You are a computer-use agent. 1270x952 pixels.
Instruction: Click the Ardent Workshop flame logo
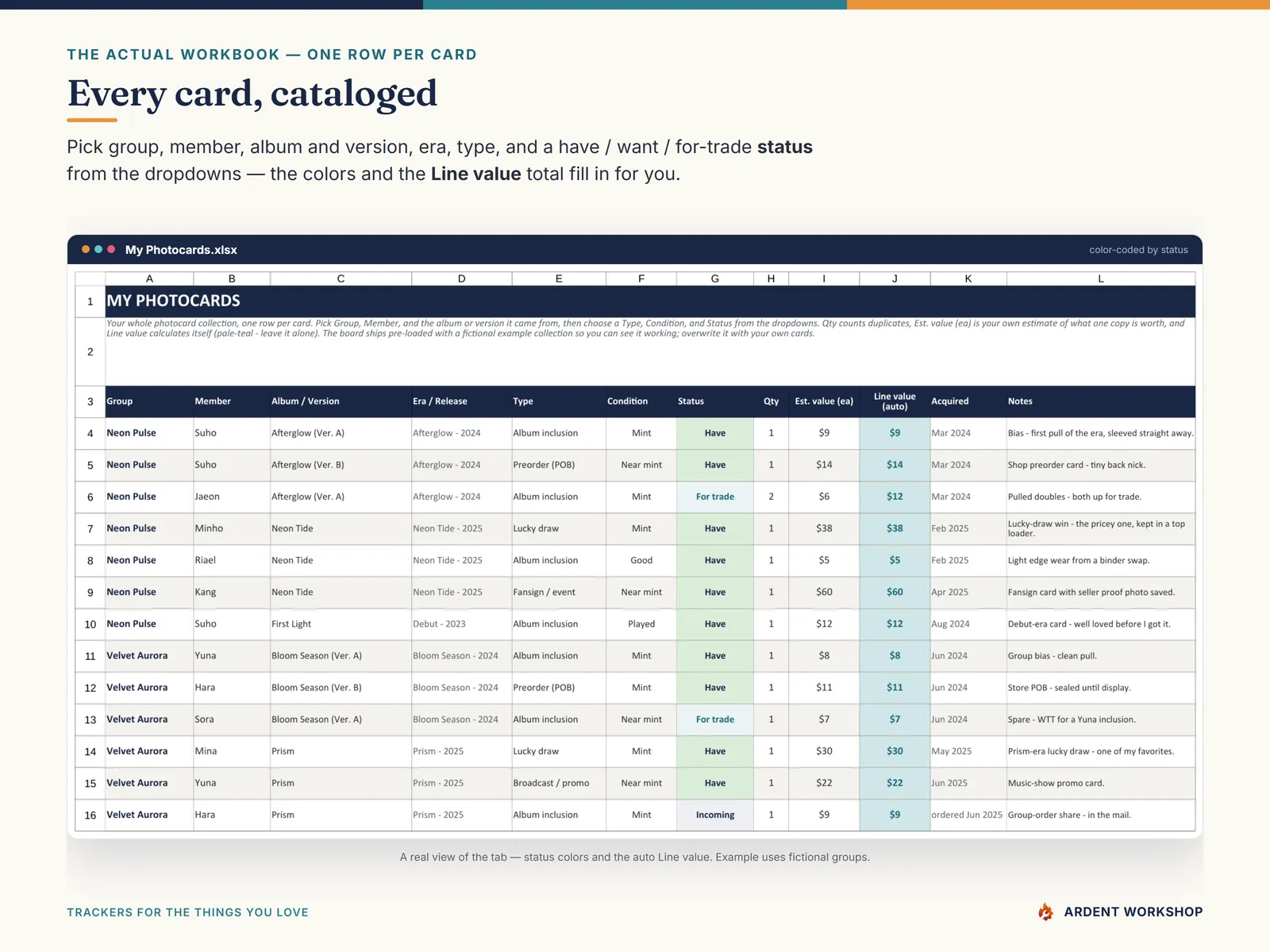click(1046, 912)
